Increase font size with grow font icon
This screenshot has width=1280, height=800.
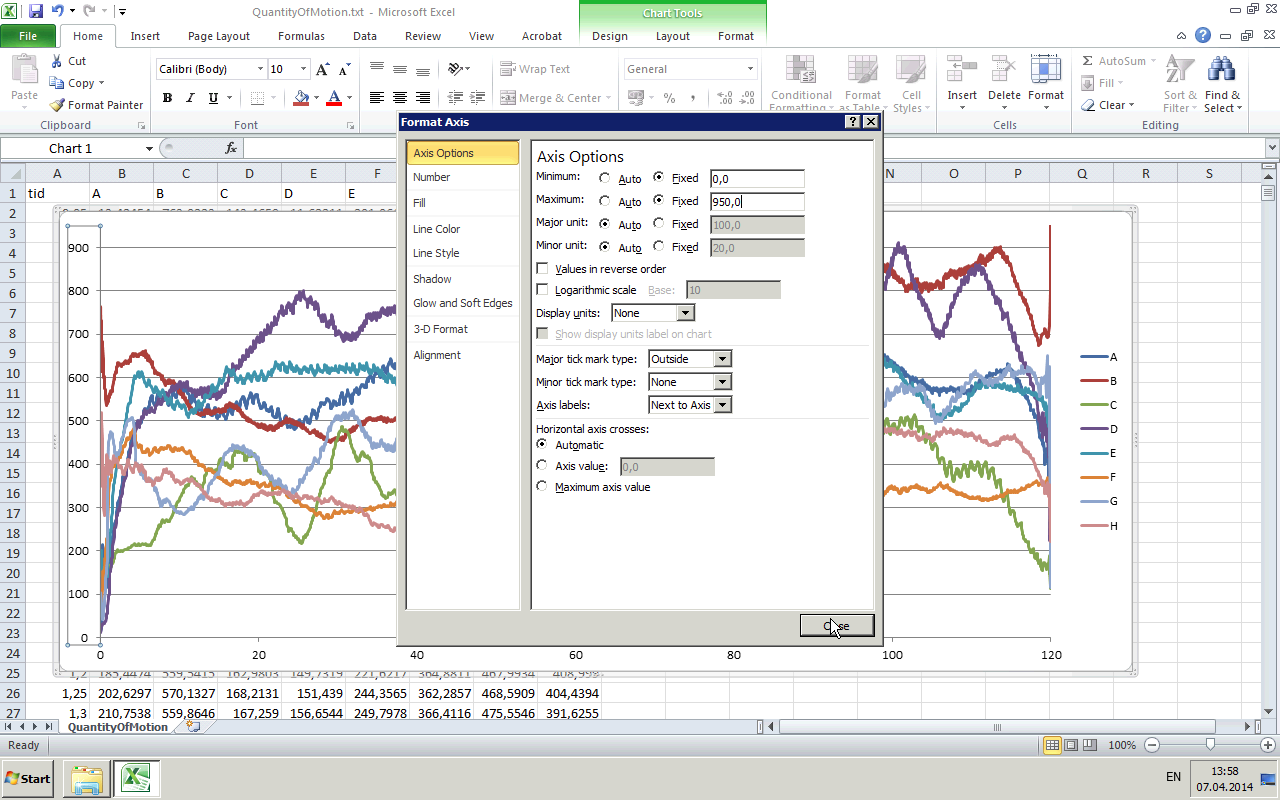(322, 69)
